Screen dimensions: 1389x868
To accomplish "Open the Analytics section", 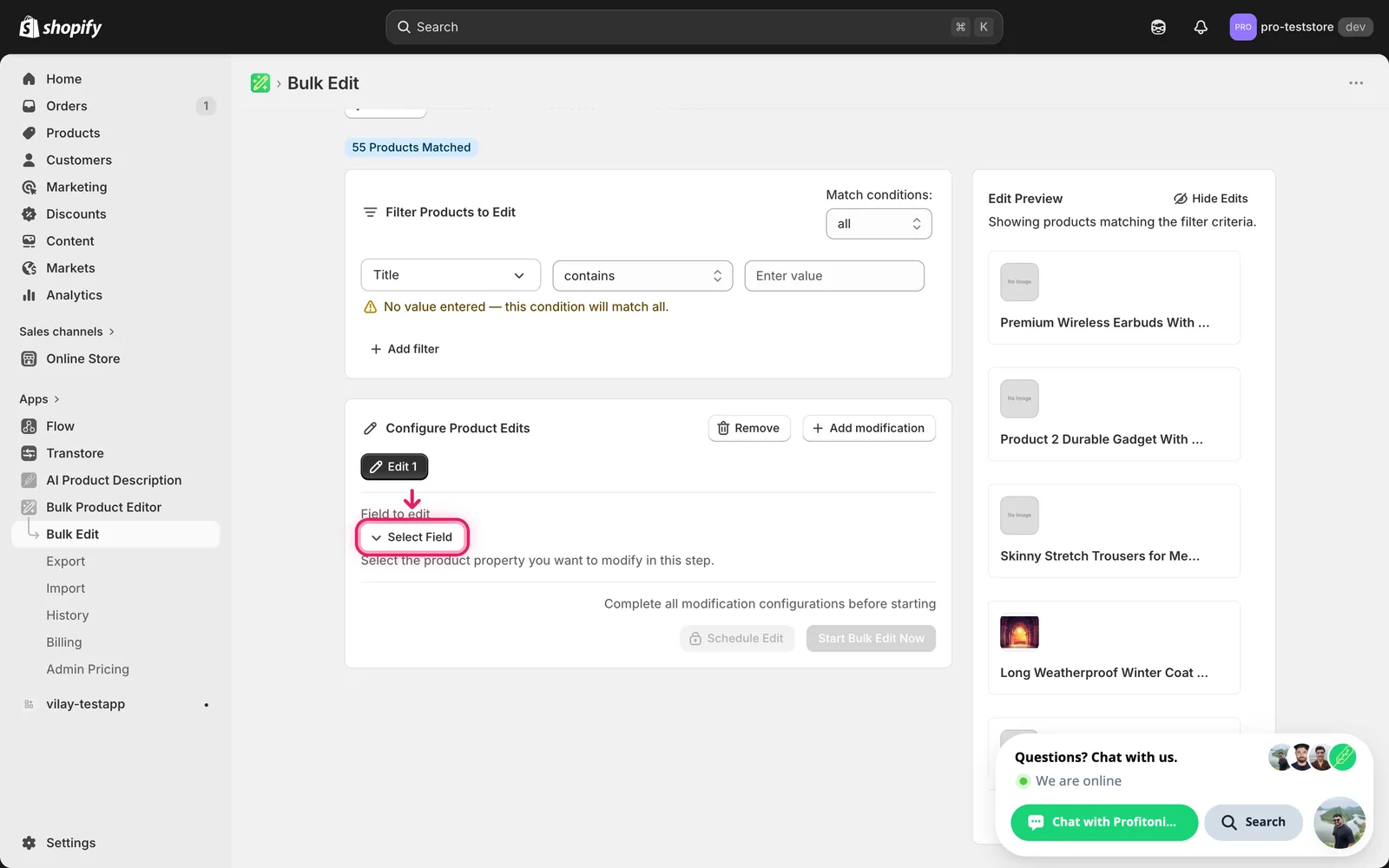I will (74, 295).
